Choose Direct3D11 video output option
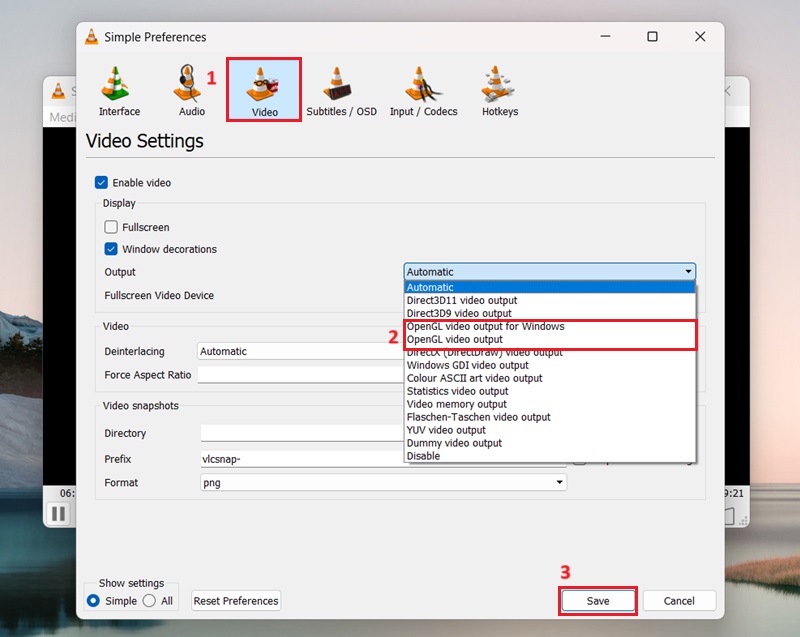 549,300
